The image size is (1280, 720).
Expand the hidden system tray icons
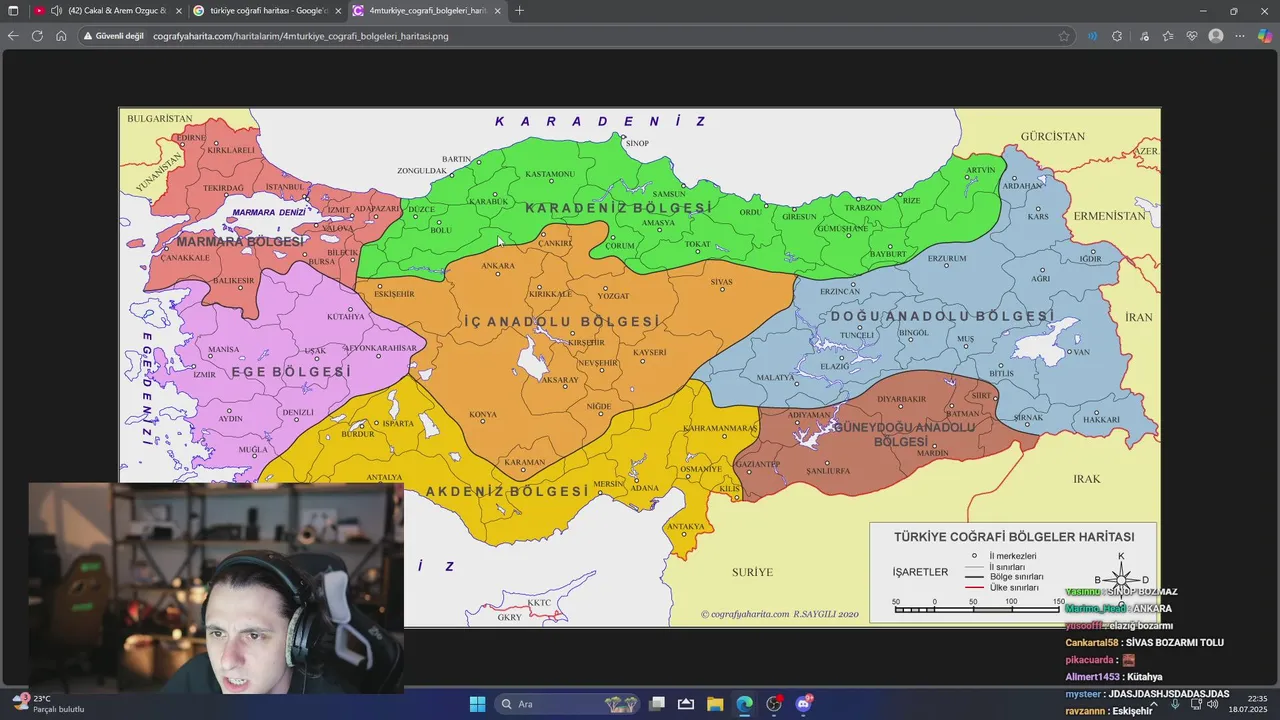(x=1154, y=704)
